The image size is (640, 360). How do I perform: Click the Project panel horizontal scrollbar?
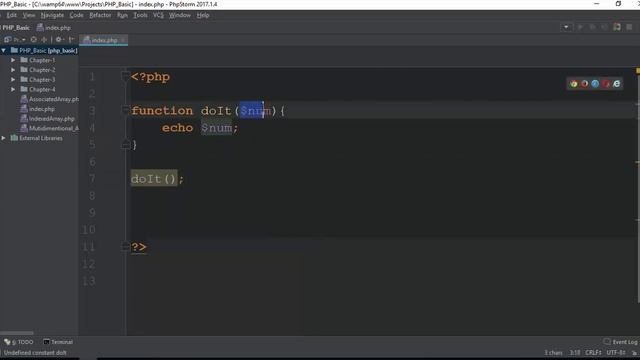tap(17, 333)
